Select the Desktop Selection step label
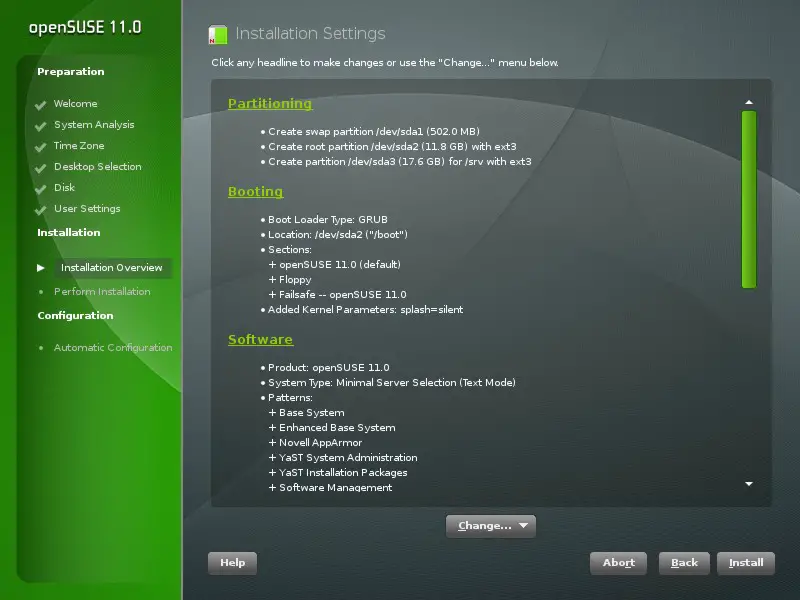The width and height of the screenshot is (800, 600). click(98, 167)
